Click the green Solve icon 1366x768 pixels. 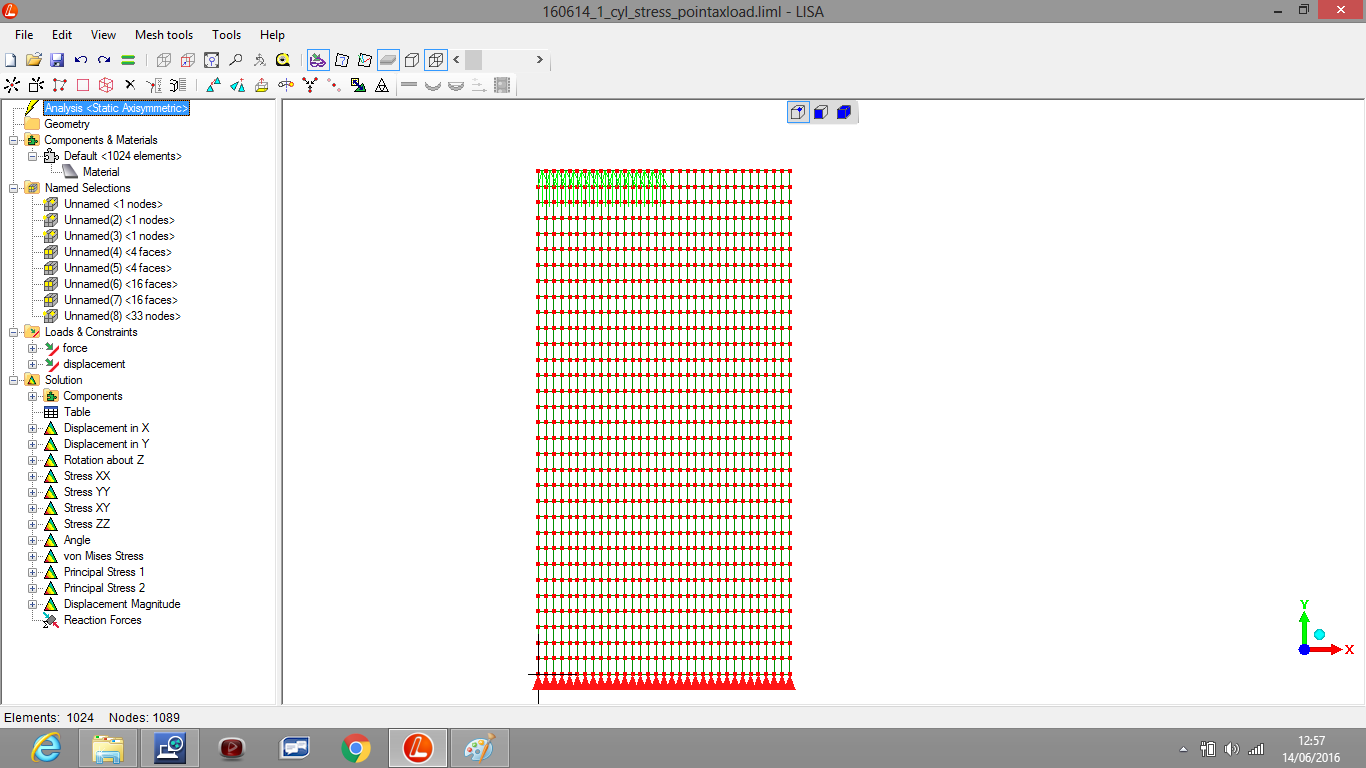[x=129, y=60]
